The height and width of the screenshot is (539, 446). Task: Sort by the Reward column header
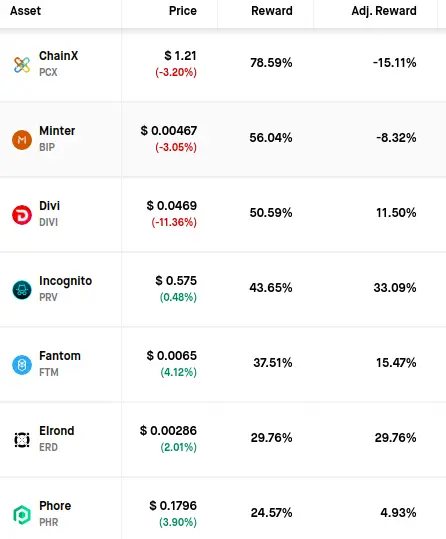click(x=272, y=11)
